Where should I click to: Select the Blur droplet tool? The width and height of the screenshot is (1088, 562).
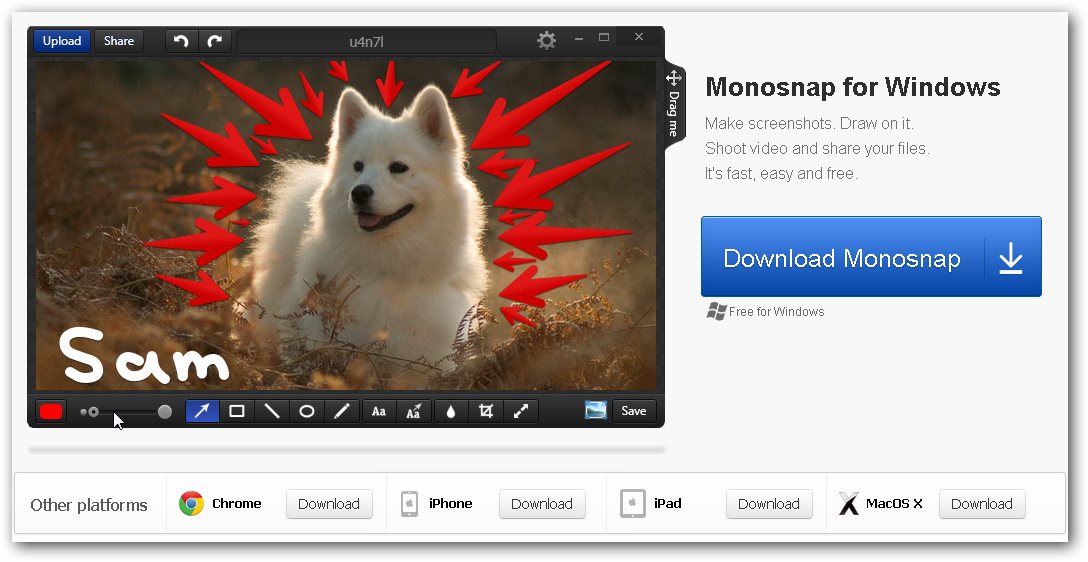coord(451,411)
